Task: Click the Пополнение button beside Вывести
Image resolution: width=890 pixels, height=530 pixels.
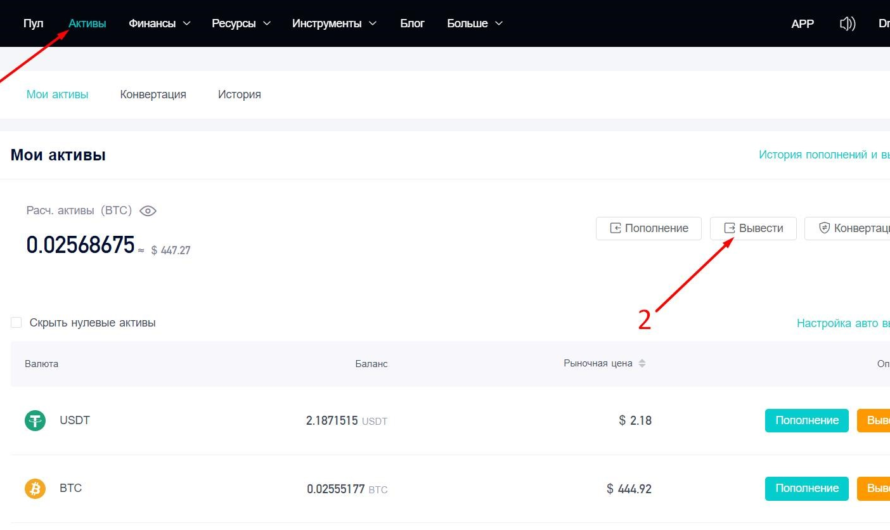Action: click(x=648, y=228)
